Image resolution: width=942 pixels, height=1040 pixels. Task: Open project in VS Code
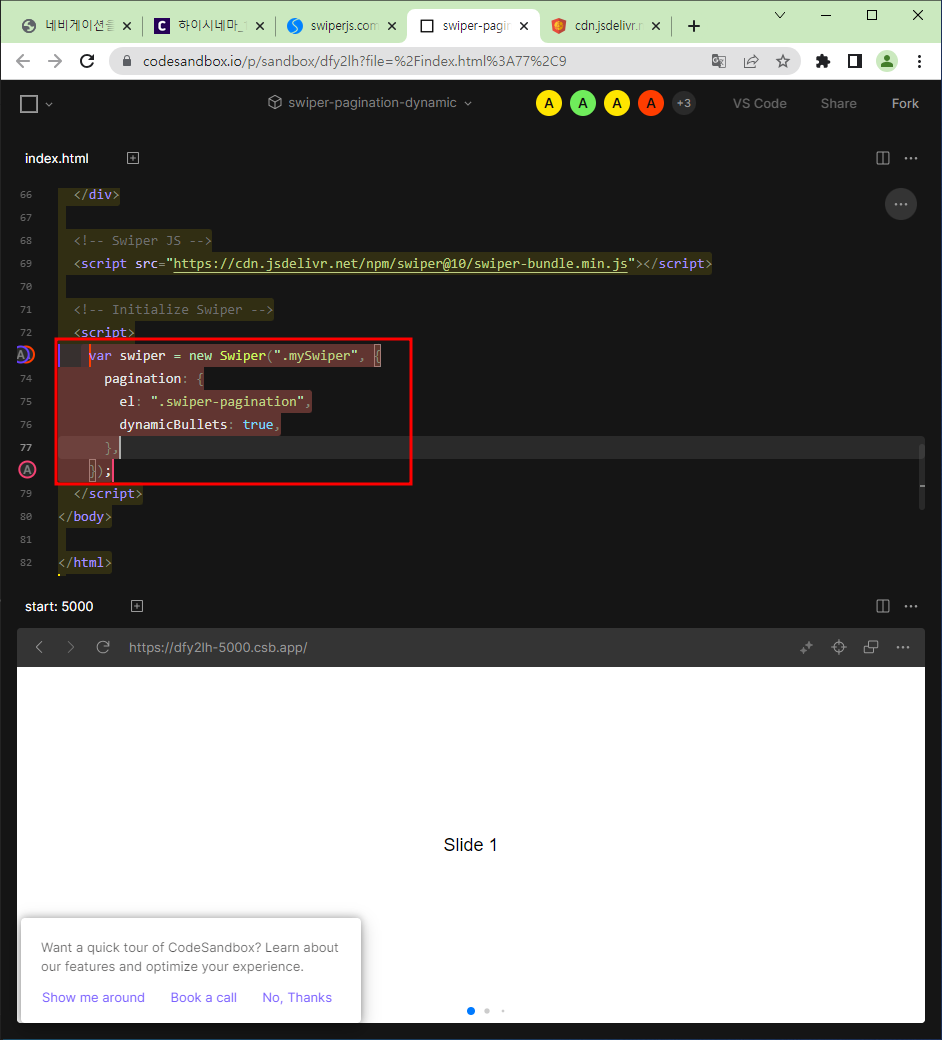pos(760,103)
